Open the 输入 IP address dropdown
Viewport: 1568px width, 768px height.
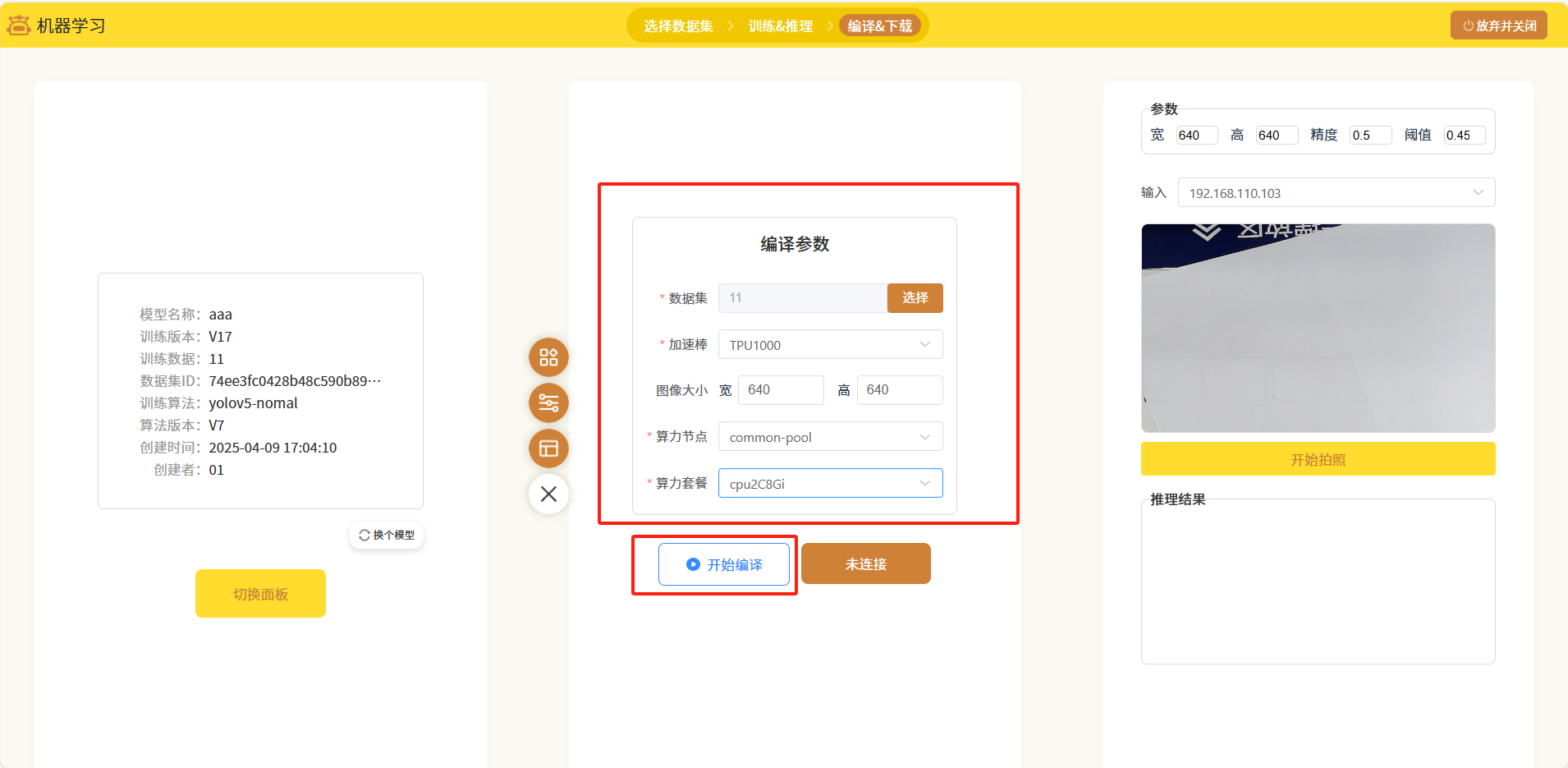pos(1336,193)
